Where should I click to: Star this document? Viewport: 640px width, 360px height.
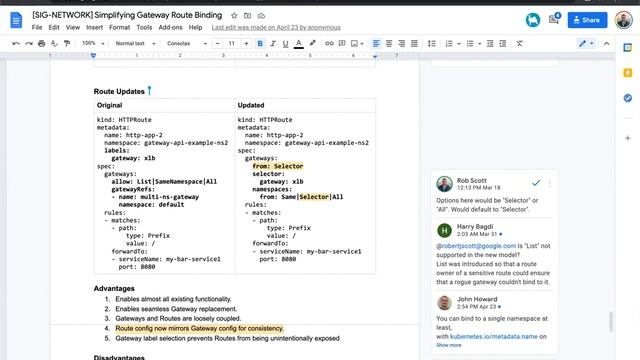click(234, 16)
